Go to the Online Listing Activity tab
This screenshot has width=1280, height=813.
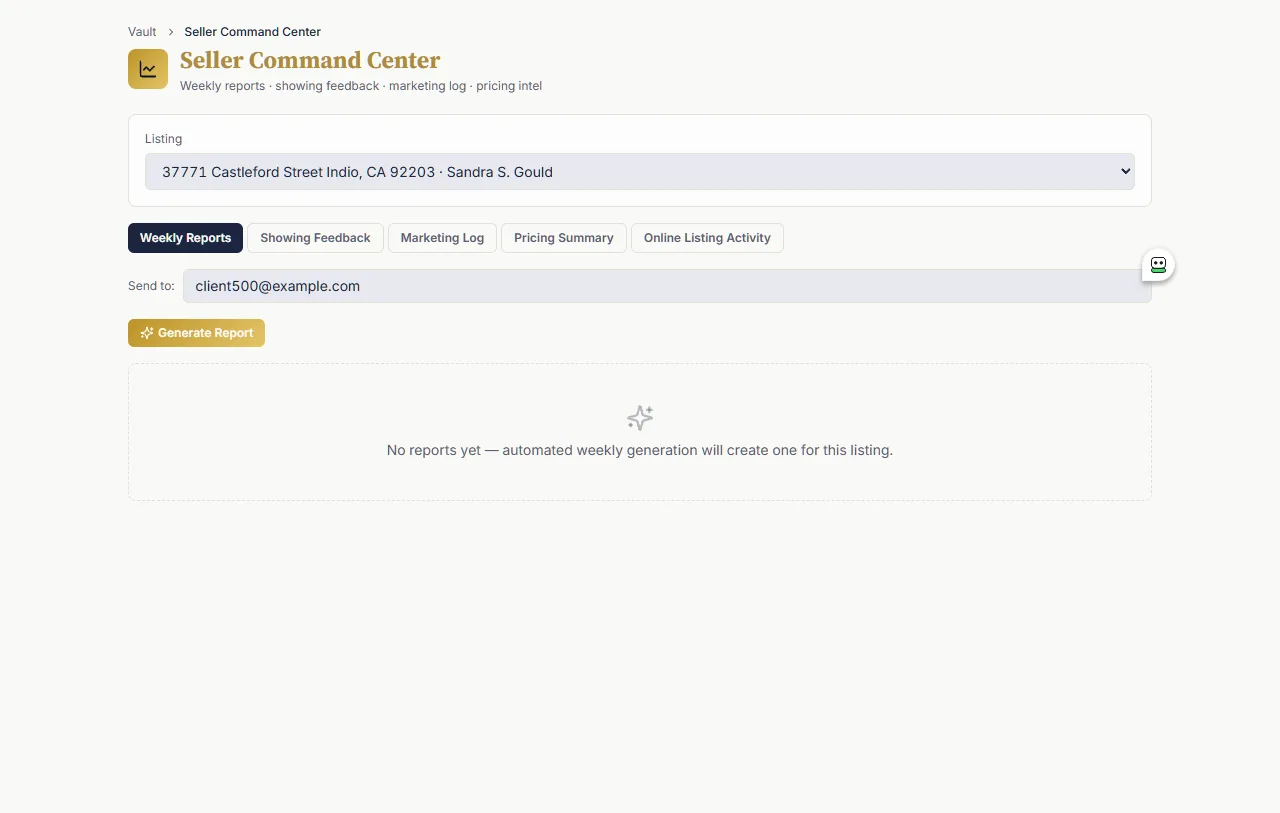(707, 238)
